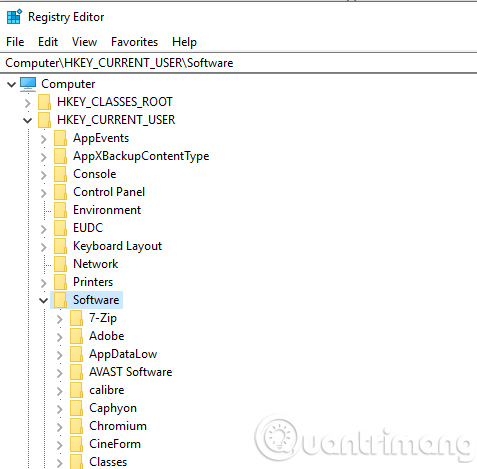Click the AppDataLow folder icon
Image resolution: width=477 pixels, height=469 pixels.
(76, 354)
